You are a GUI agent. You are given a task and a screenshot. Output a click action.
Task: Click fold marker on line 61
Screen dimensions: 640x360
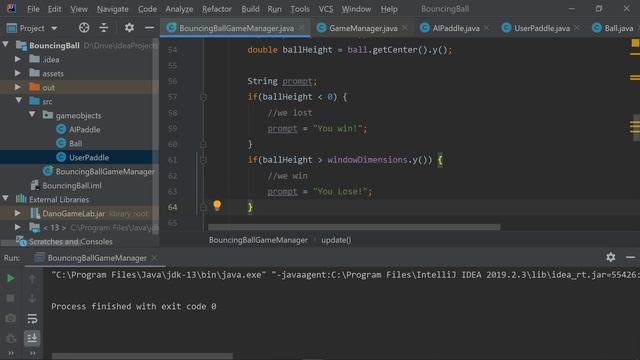pos(203,160)
